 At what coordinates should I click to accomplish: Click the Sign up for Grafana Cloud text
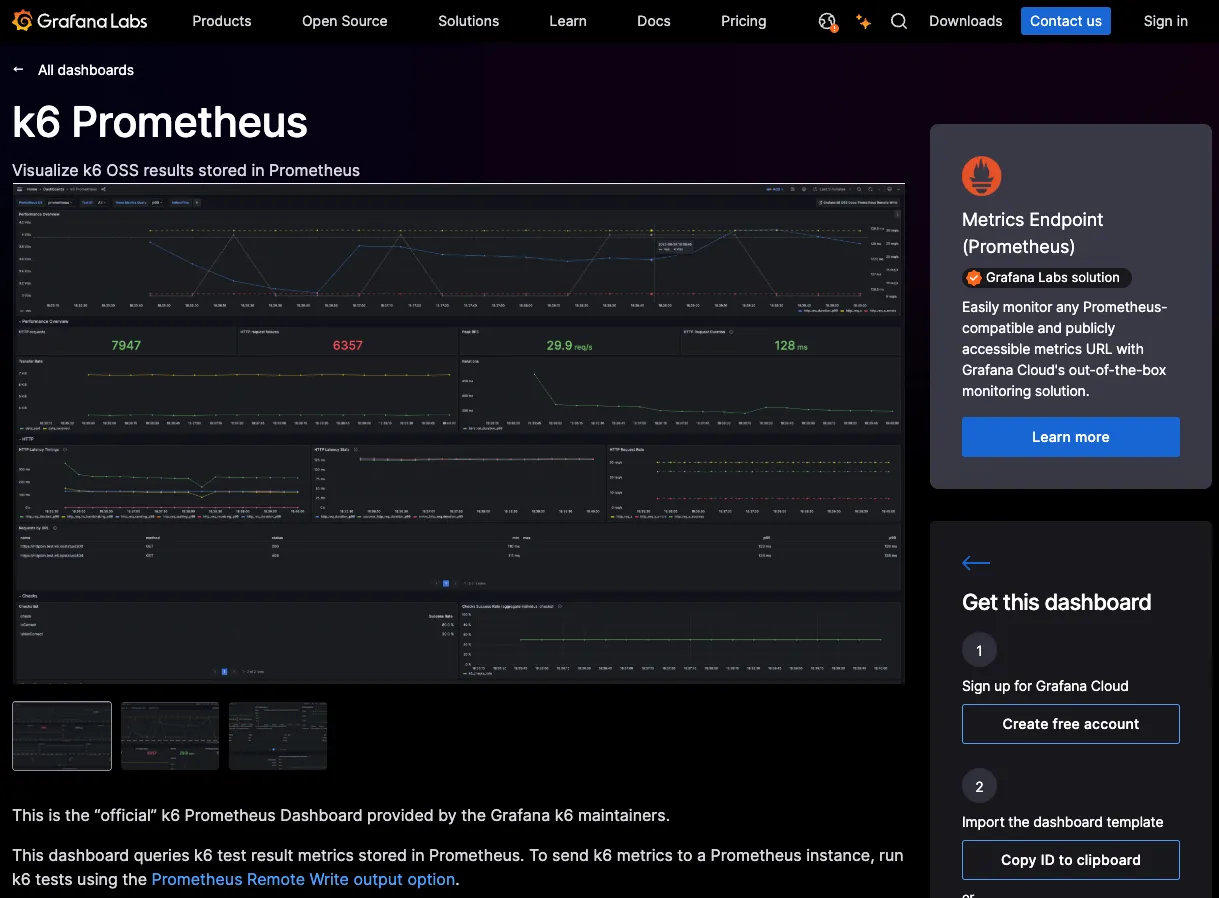pos(1045,686)
